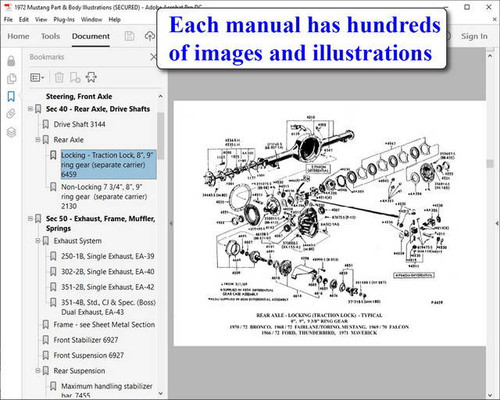This screenshot has height=400, width=500.
Task: Click the Bookmarks panel icon in sidebar
Action: [11, 97]
